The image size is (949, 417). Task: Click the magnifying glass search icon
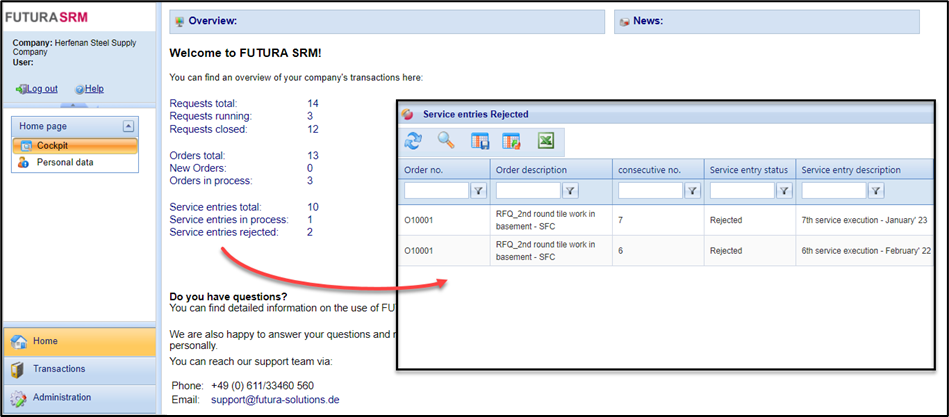pos(446,141)
